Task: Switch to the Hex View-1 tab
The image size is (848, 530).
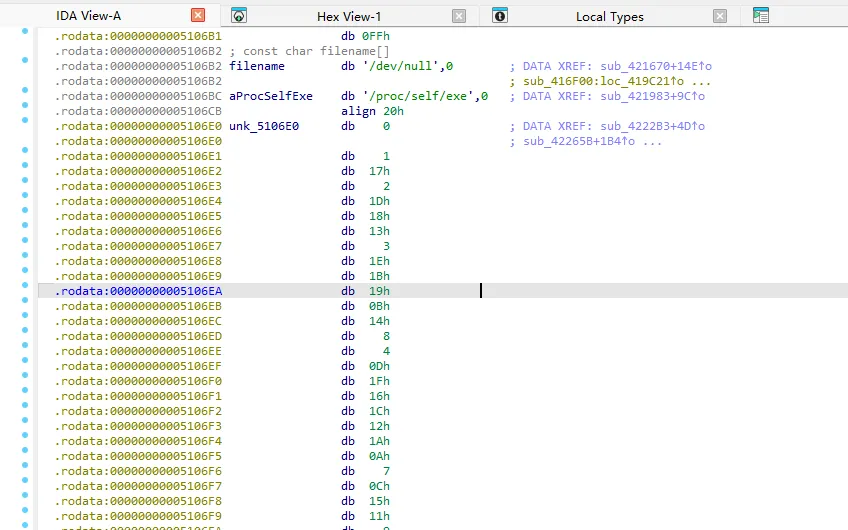Action: (x=349, y=17)
